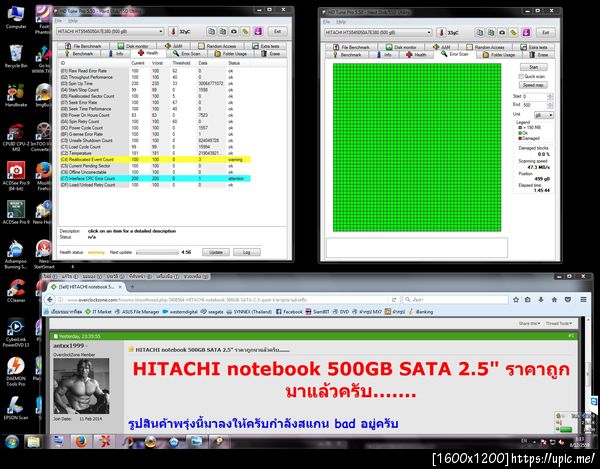Open Help menu in Error Scan window

(x=341, y=22)
